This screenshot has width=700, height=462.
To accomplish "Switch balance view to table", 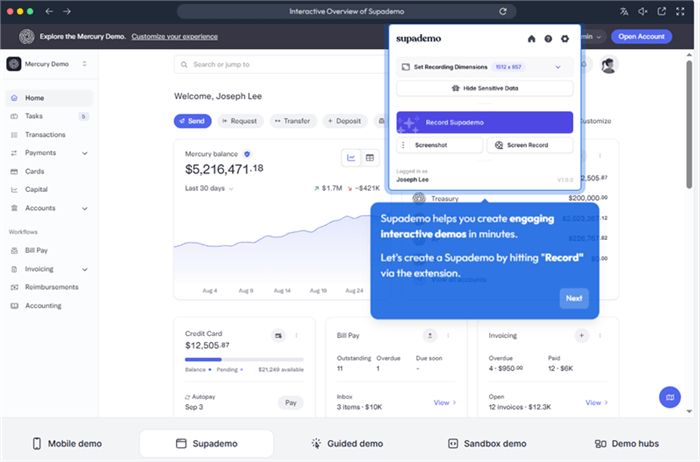I will click(x=370, y=158).
